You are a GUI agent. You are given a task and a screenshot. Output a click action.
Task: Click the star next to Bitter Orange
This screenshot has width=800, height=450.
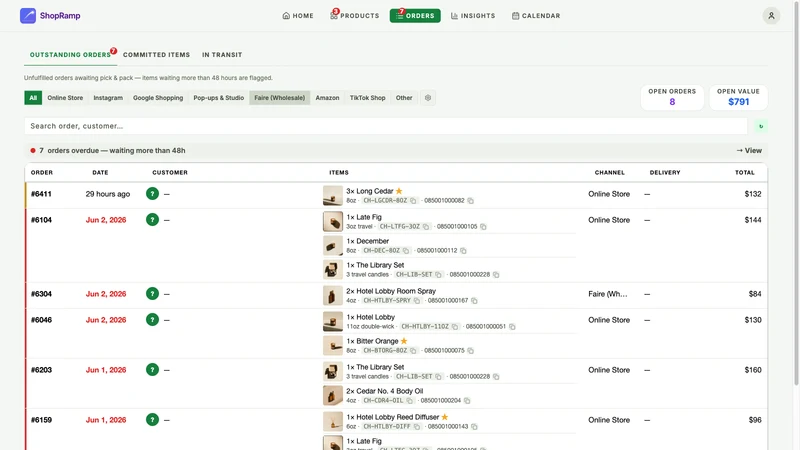coord(404,341)
